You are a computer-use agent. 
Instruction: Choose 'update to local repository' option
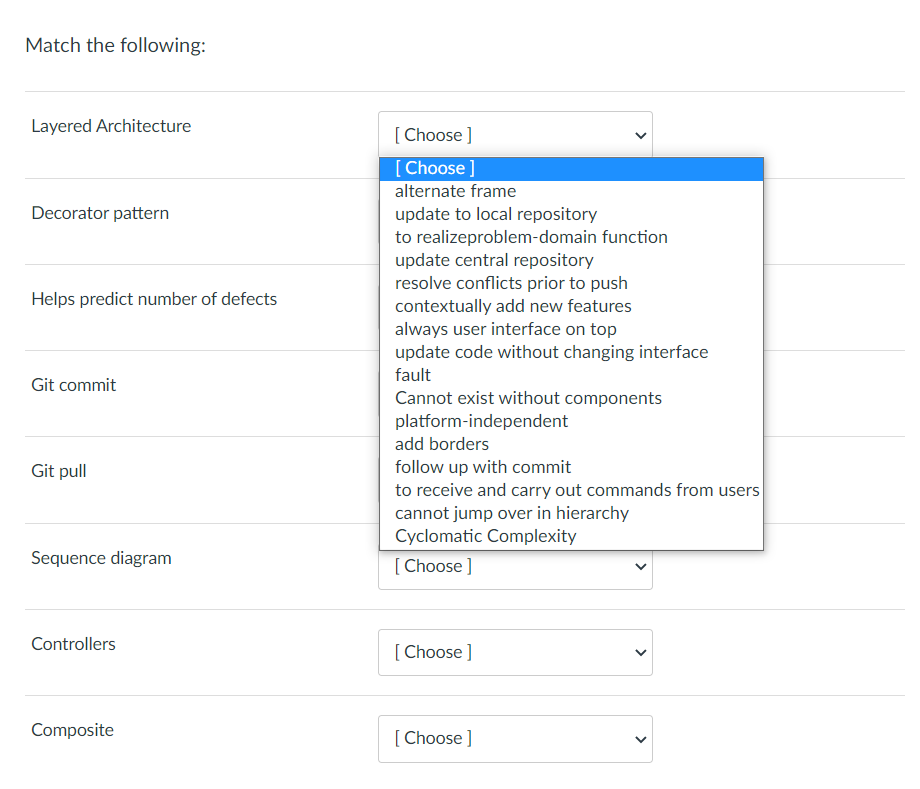point(571,214)
